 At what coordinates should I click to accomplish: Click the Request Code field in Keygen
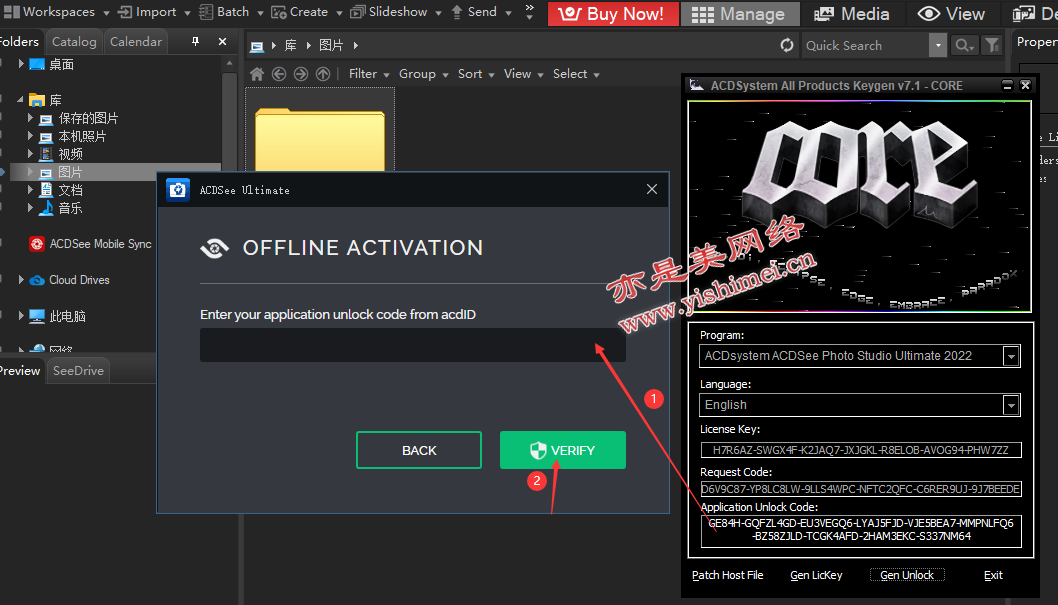[x=860, y=489]
